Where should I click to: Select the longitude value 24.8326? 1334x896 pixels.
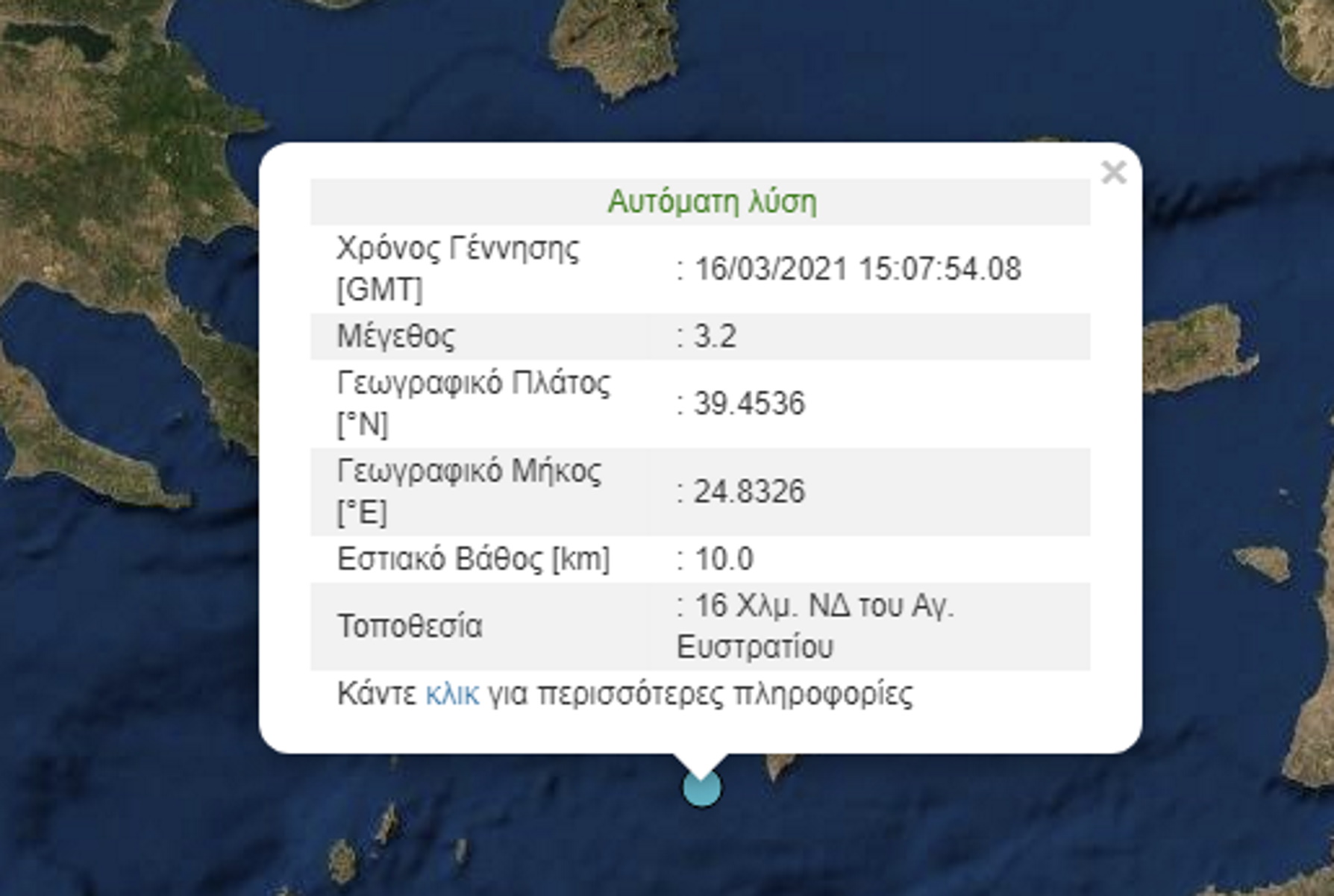[x=749, y=492]
